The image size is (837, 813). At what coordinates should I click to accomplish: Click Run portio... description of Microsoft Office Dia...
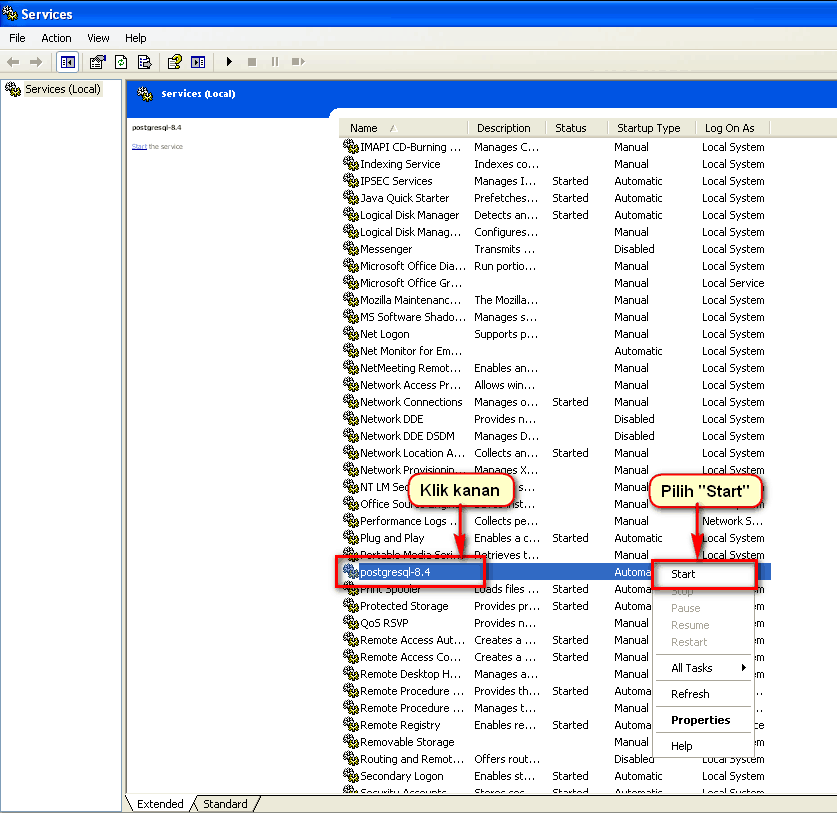tap(504, 266)
